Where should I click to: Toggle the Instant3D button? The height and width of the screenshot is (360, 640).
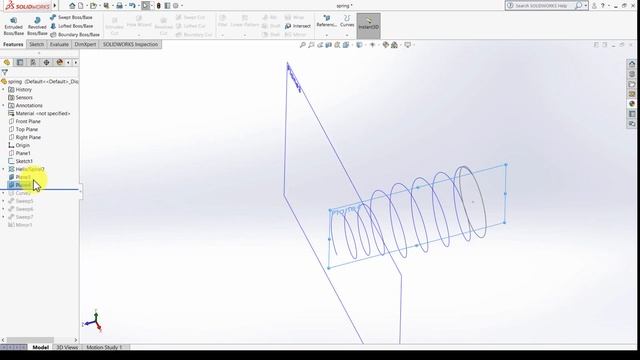pyautogui.click(x=369, y=26)
